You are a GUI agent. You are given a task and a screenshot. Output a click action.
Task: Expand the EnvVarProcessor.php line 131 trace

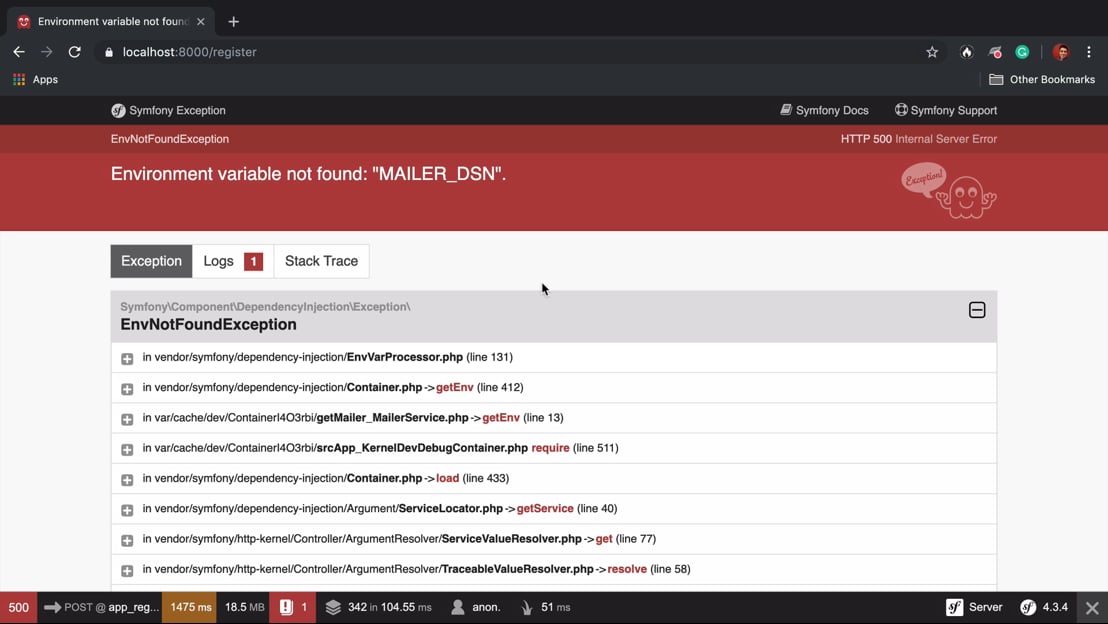[127, 358]
